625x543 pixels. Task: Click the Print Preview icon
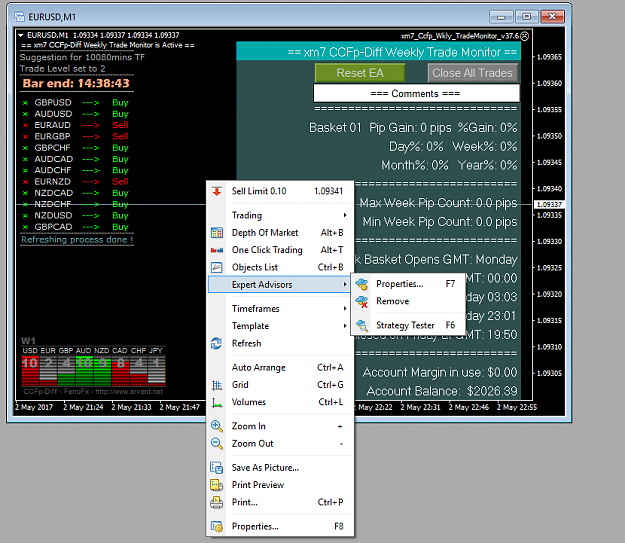click(217, 485)
